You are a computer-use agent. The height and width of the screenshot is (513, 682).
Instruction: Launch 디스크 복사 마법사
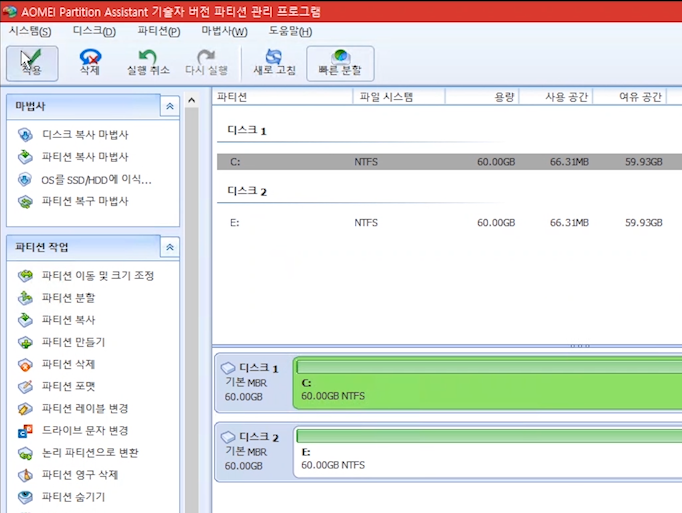(x=73, y=134)
